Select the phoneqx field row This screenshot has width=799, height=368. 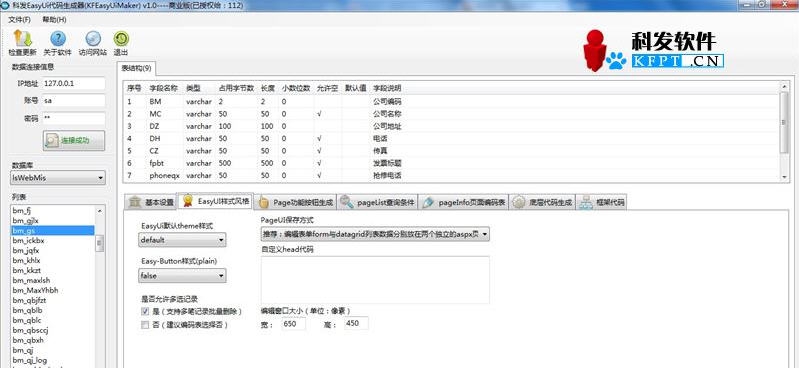pos(451,175)
